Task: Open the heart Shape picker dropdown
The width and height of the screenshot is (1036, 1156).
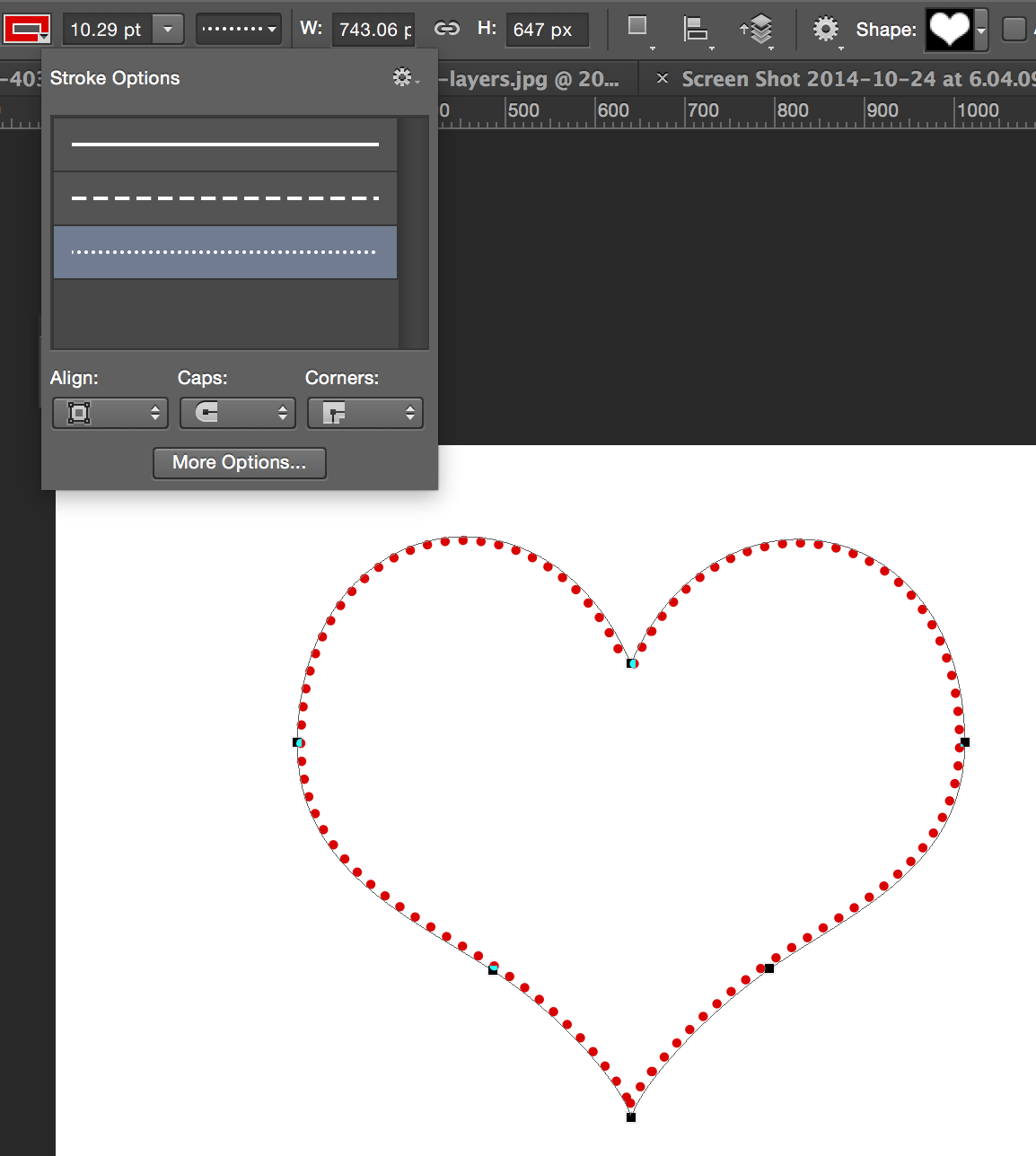Action: pos(982,29)
